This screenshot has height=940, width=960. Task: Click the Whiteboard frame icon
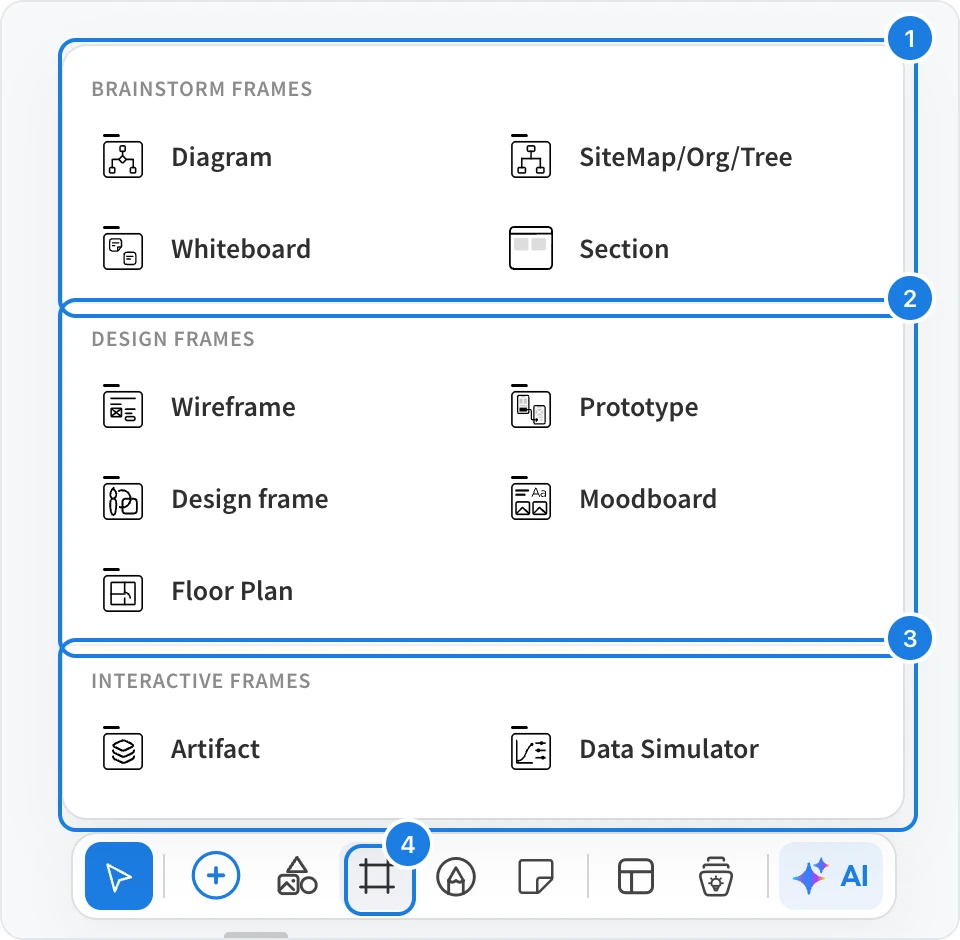(x=122, y=249)
